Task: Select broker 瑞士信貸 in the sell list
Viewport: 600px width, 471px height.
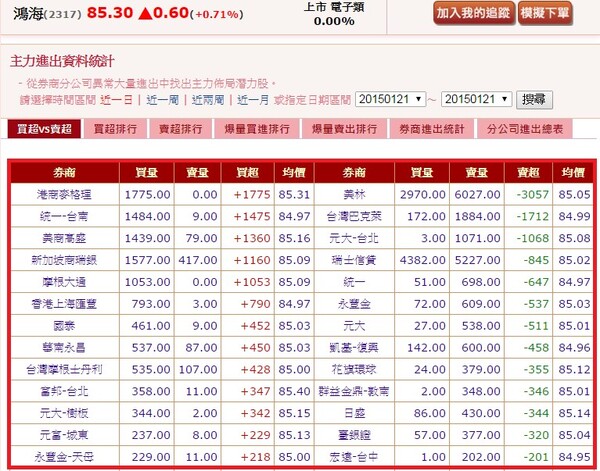Action: [355, 260]
